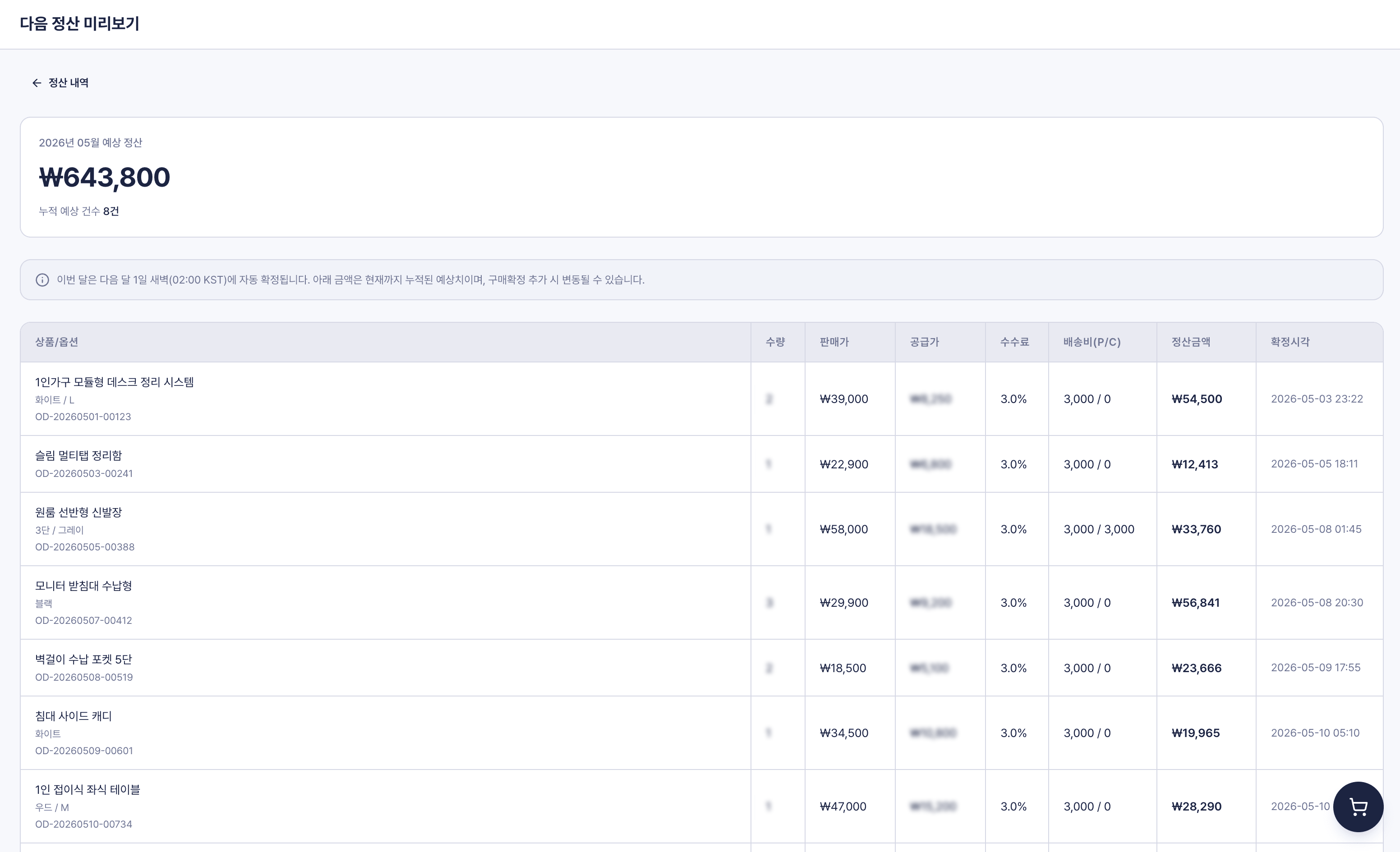Click the option text 우드 / M

52,808
